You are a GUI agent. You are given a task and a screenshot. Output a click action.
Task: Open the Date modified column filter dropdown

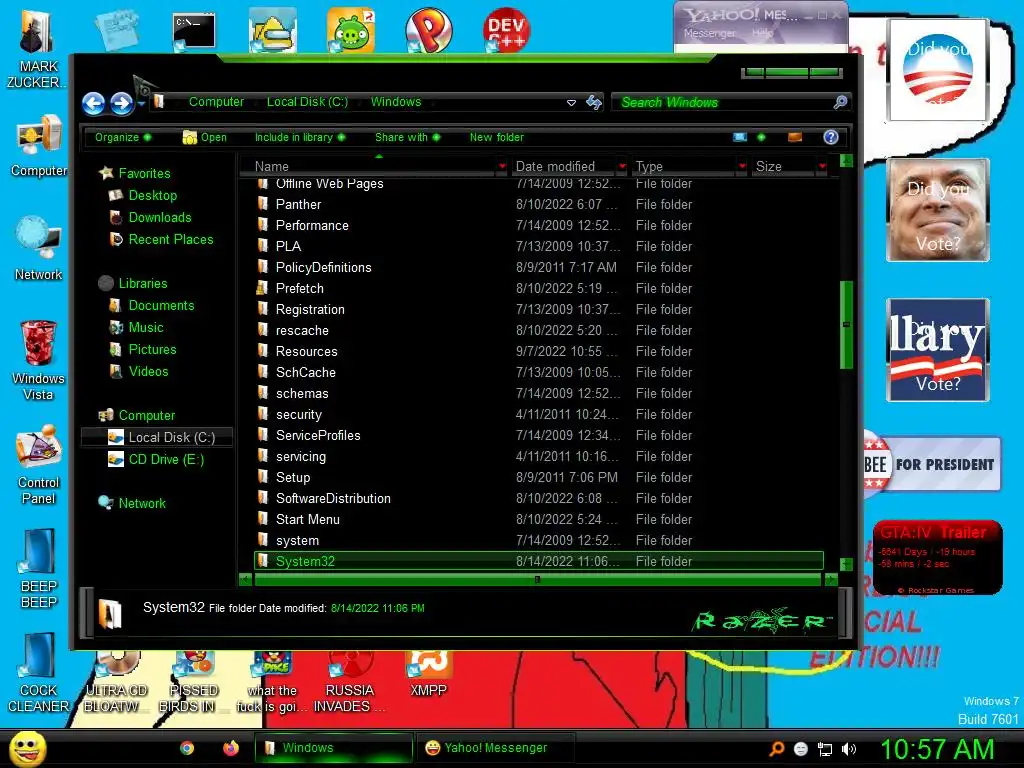[x=622, y=167]
